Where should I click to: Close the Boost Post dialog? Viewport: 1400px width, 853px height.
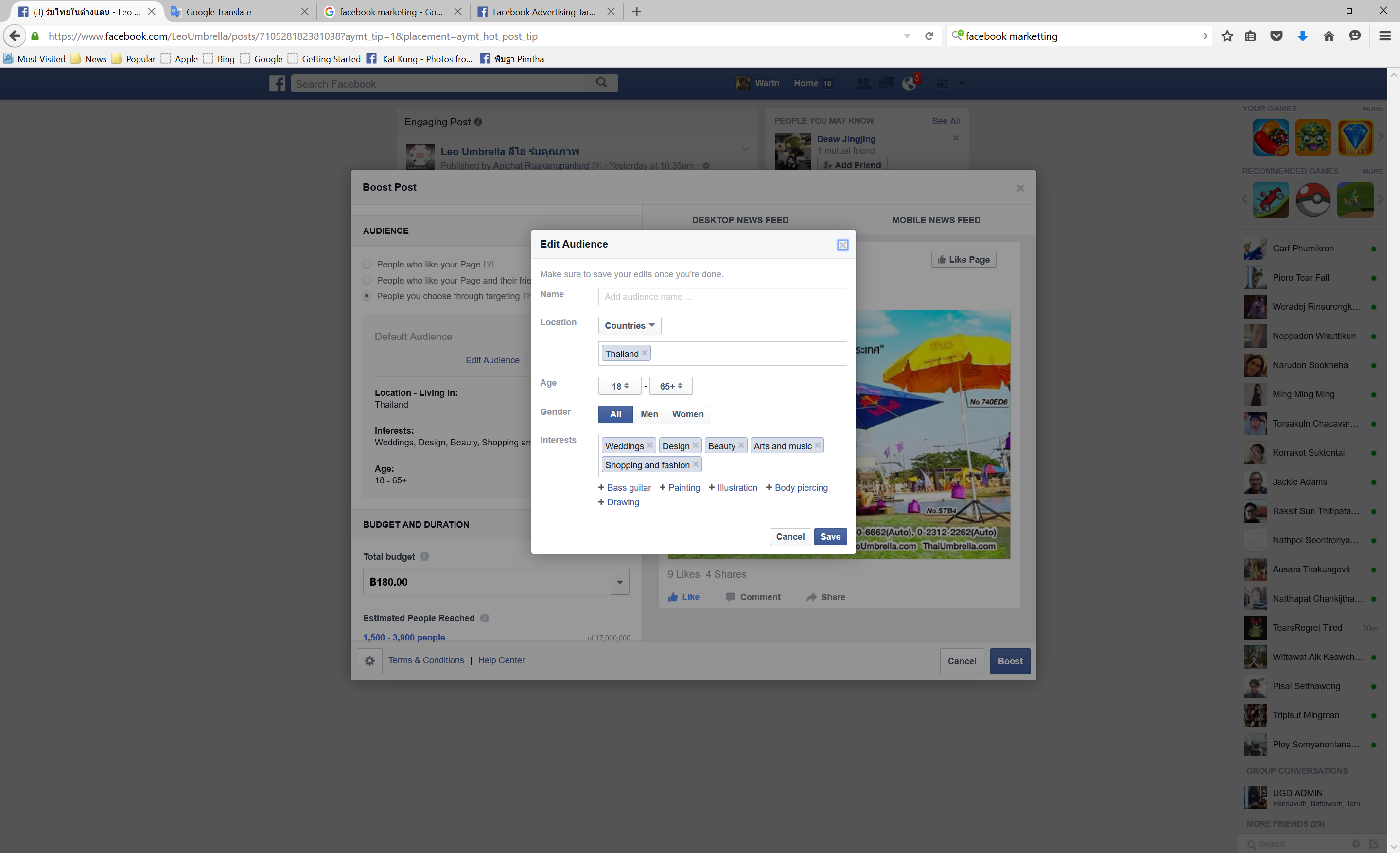coord(1020,188)
